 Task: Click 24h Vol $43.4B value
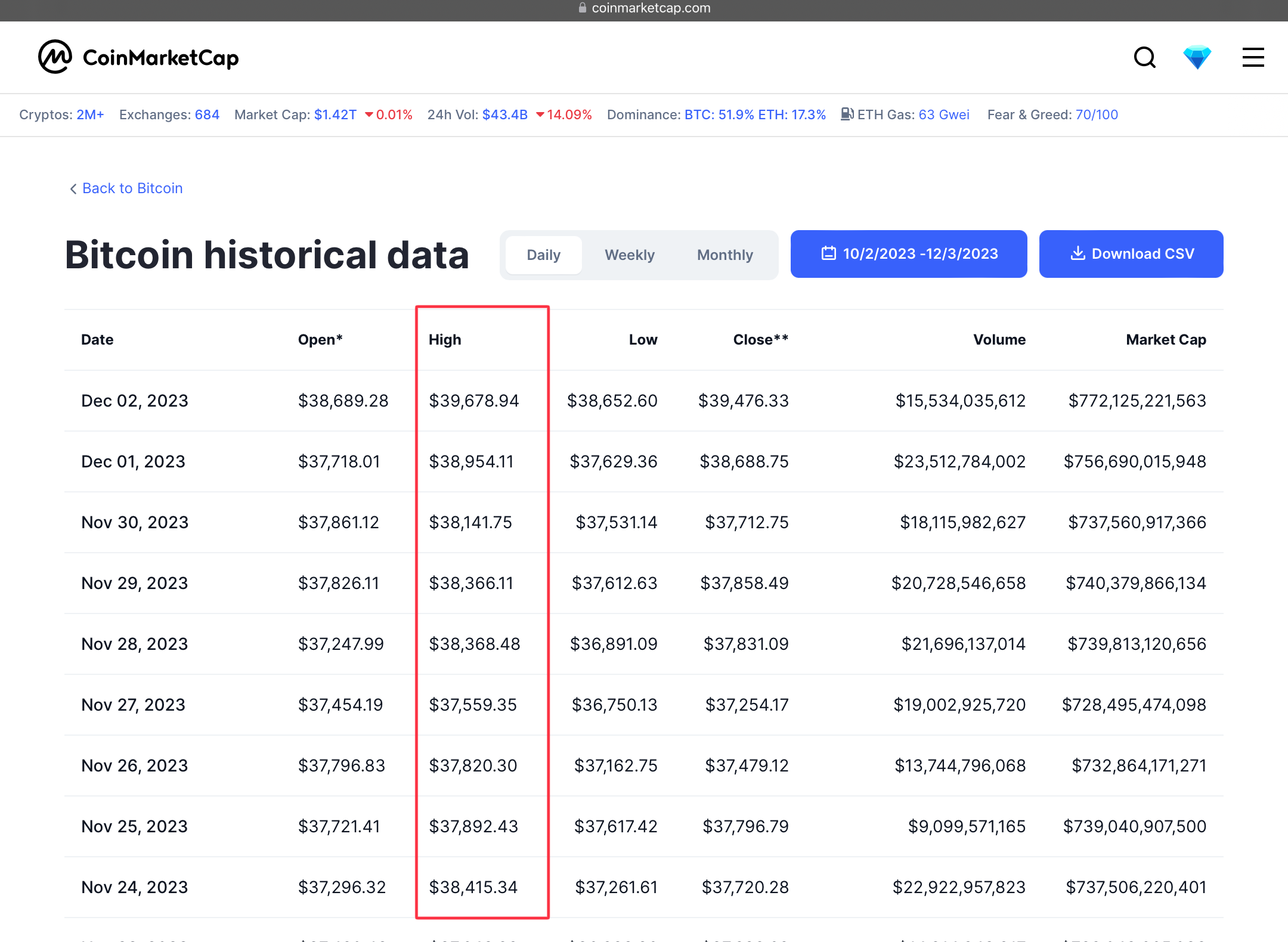click(504, 114)
